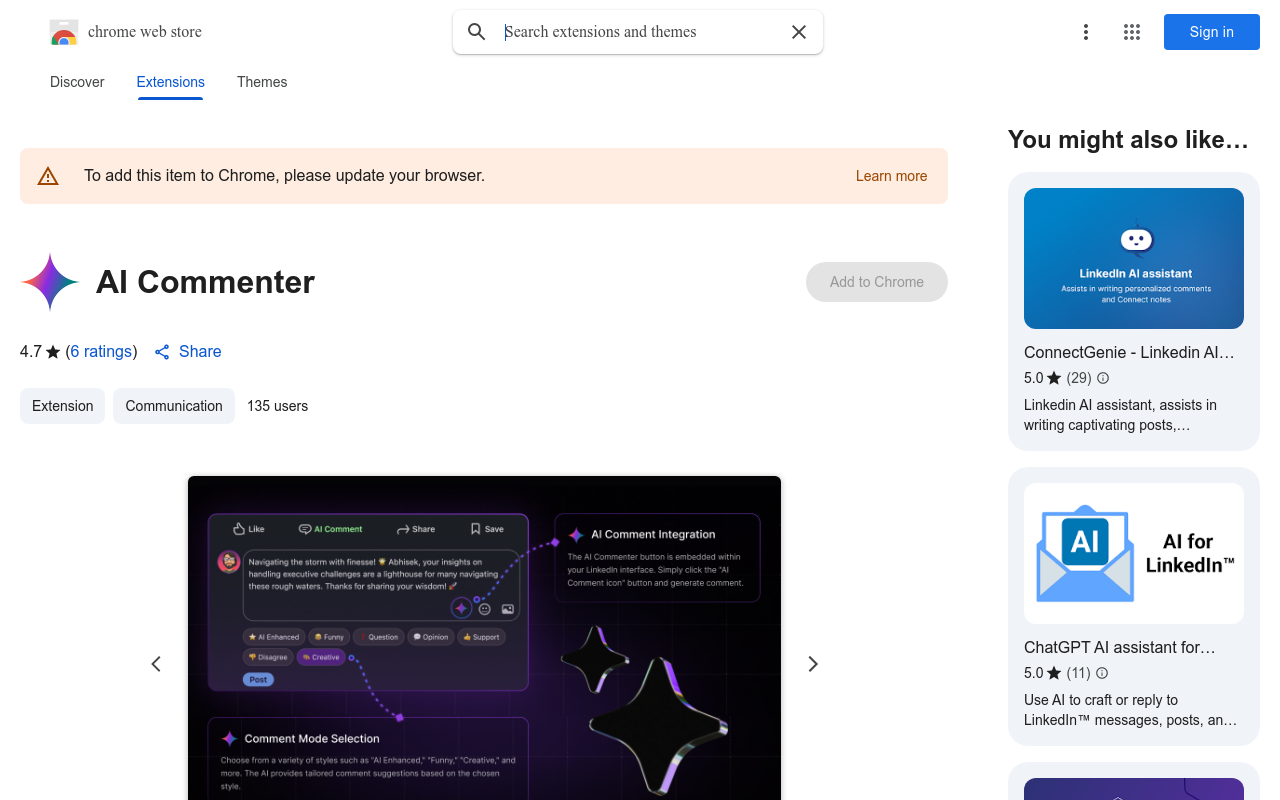This screenshot has height=800, width=1280.
Task: Show previous screenshot with left arrow
Action: tap(156, 664)
